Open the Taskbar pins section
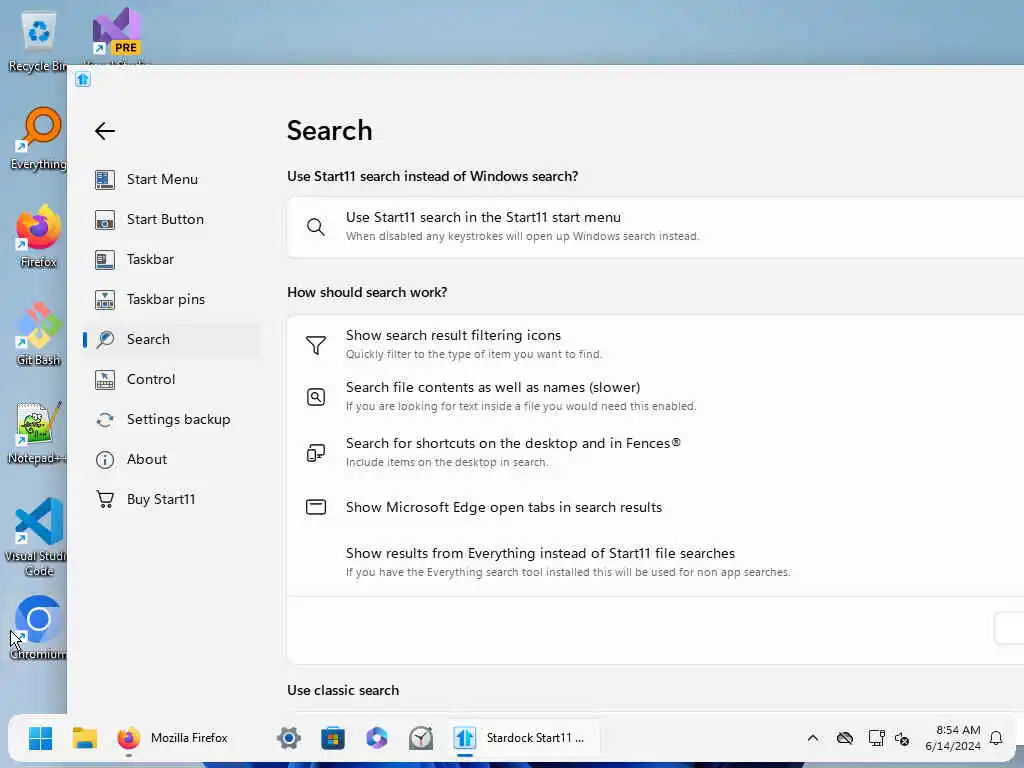 coord(172,299)
